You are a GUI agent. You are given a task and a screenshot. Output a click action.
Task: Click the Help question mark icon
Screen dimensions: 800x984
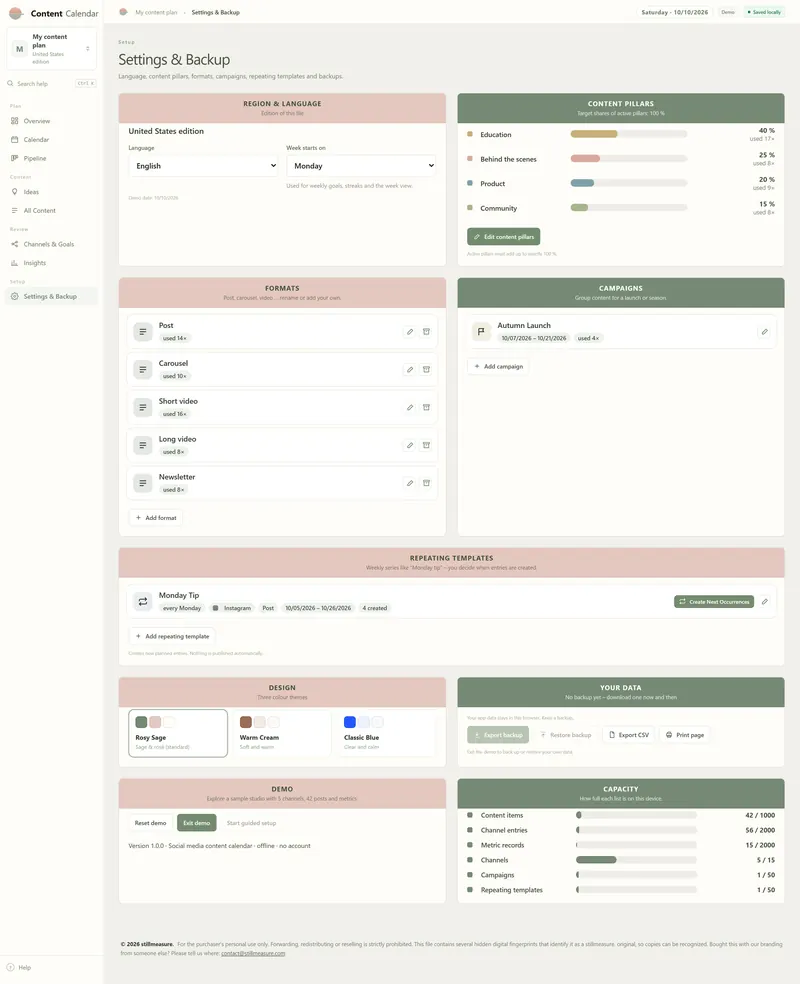point(11,967)
